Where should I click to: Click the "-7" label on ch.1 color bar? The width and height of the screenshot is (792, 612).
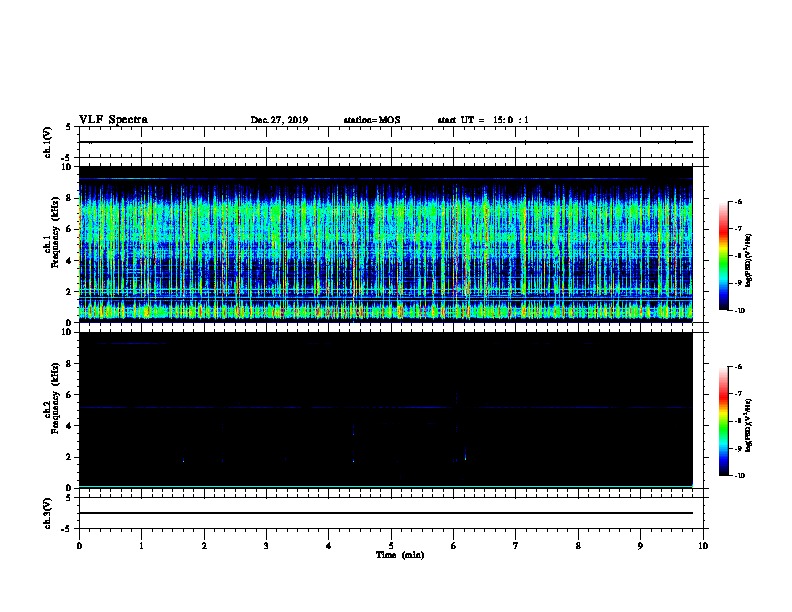click(738, 229)
